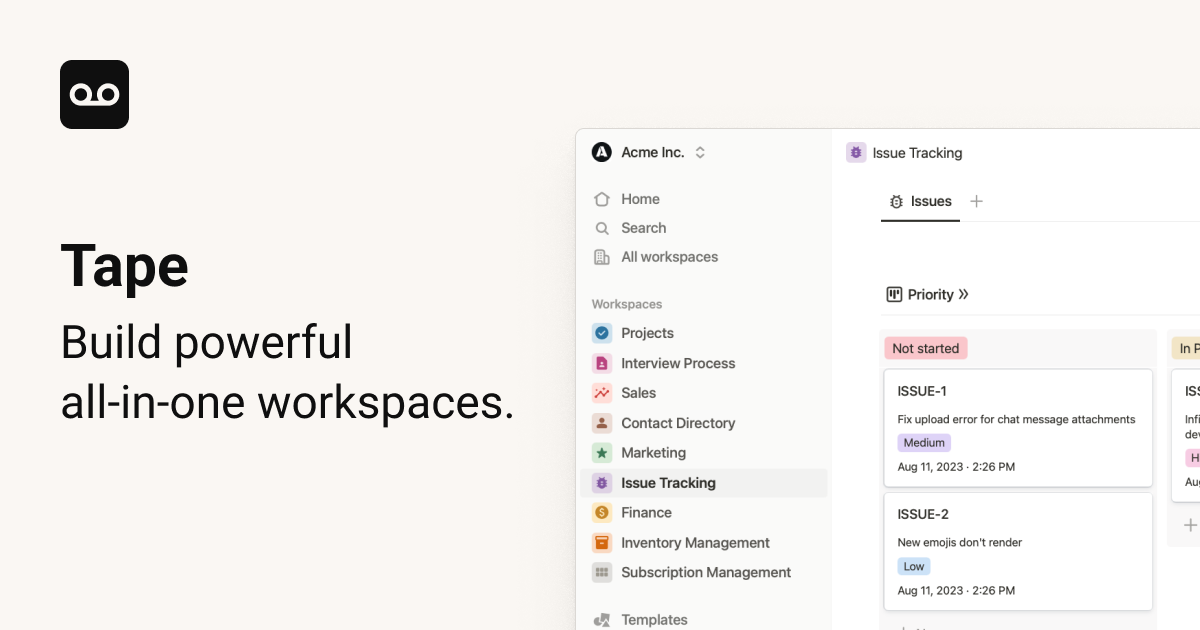This screenshot has height=630, width=1200.
Task: Click the Inventory Management box icon
Action: click(x=601, y=543)
